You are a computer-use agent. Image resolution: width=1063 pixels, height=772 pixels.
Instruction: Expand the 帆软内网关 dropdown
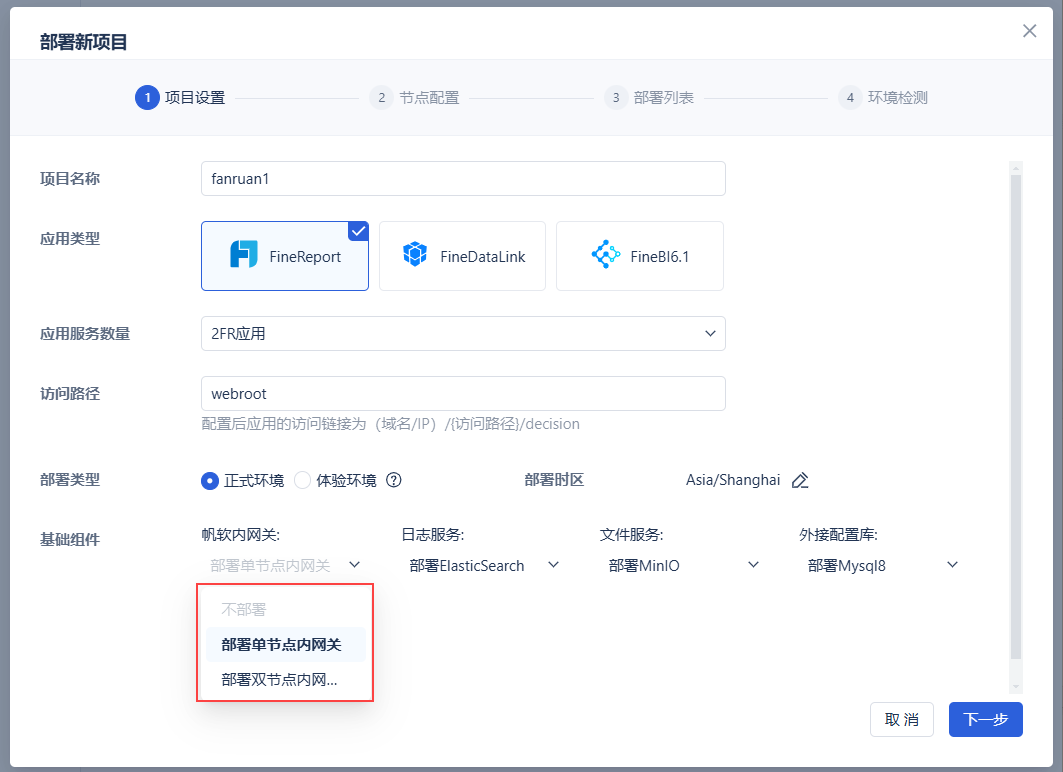point(285,565)
